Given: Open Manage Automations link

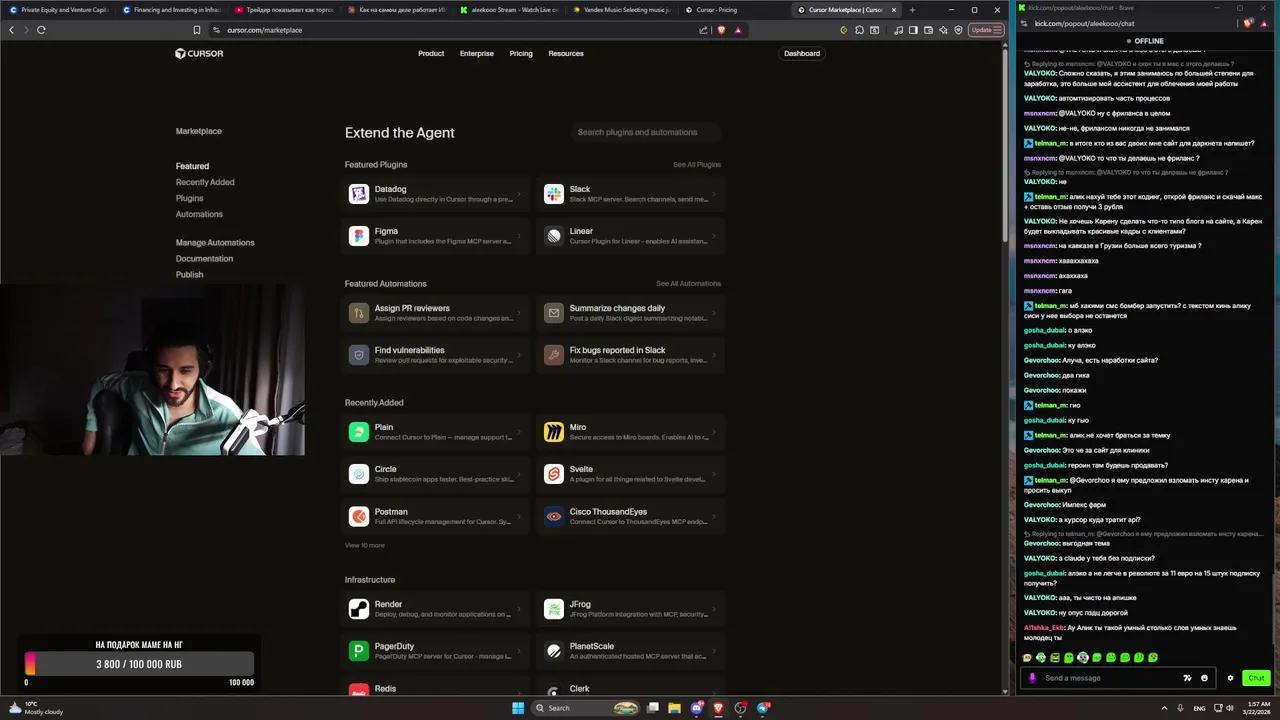Looking at the screenshot, I should [215, 242].
